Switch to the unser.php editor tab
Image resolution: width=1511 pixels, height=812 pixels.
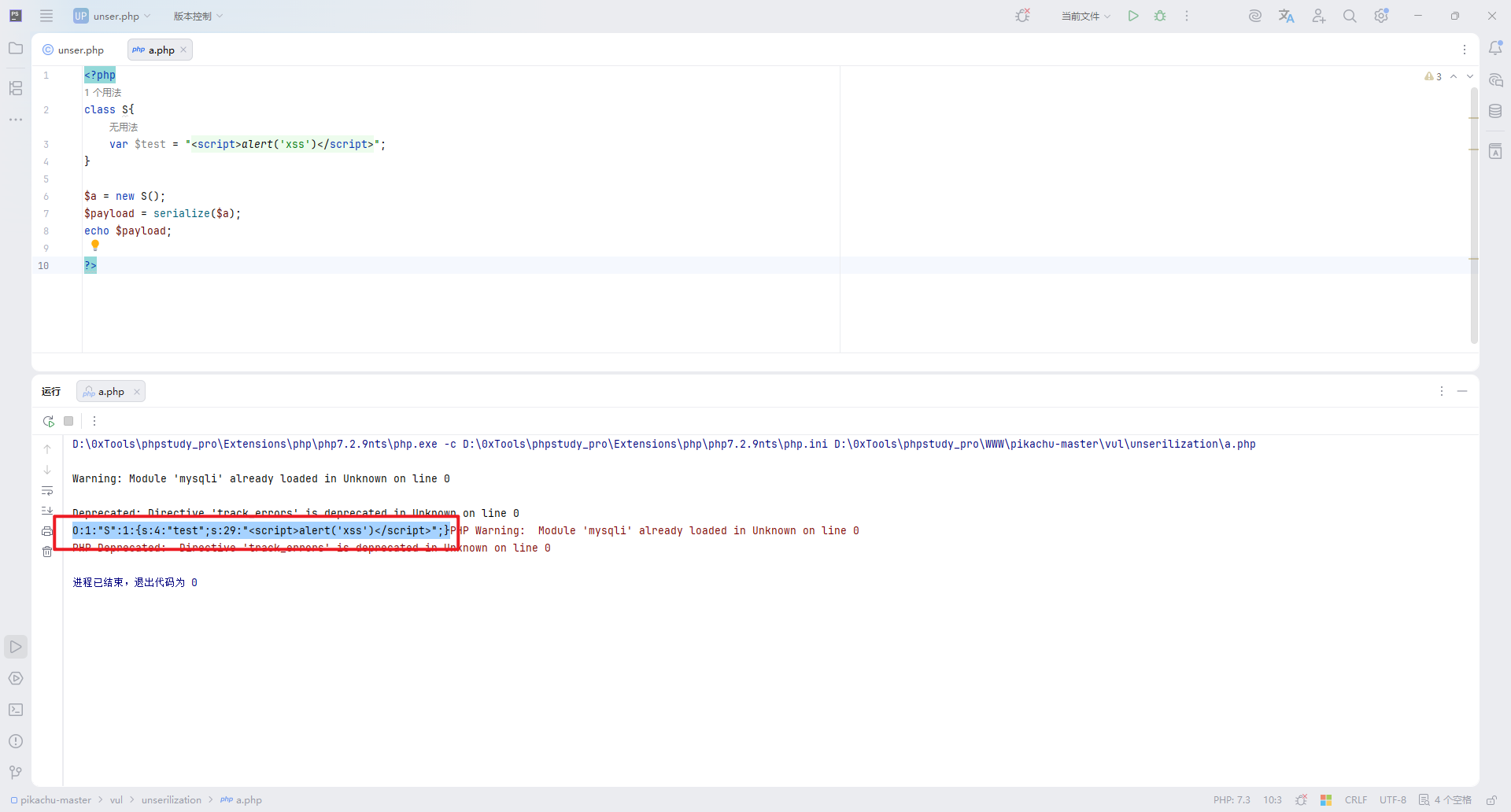click(73, 50)
